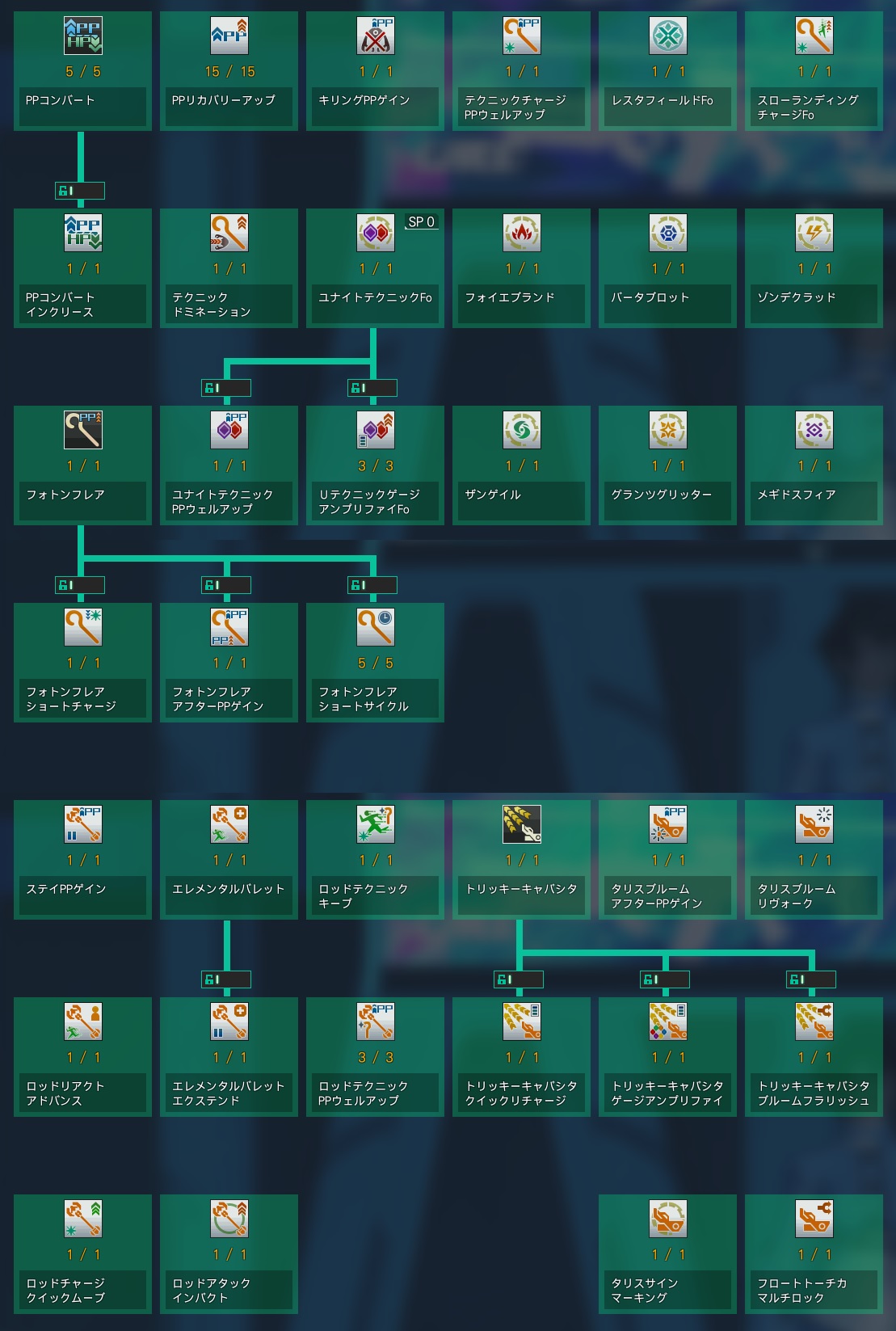Click the フォトンフレア skill icon
The height and width of the screenshot is (1331, 896).
click(82, 430)
